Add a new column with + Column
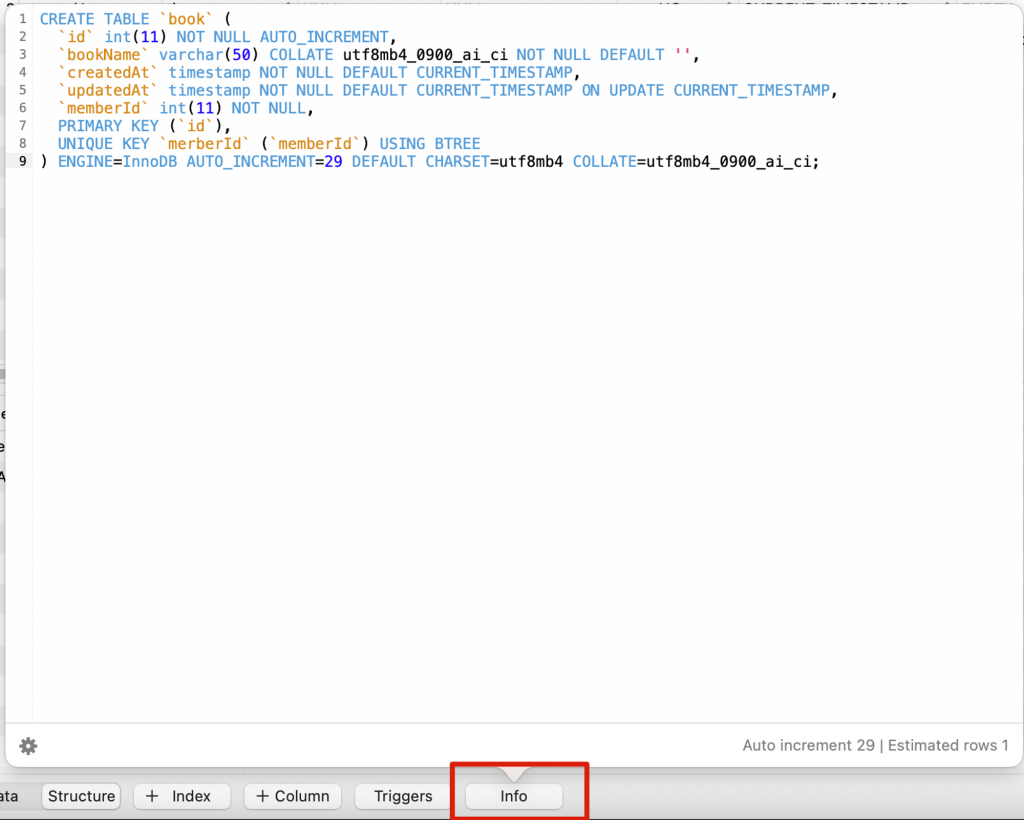Viewport: 1024px width, 820px height. click(293, 796)
